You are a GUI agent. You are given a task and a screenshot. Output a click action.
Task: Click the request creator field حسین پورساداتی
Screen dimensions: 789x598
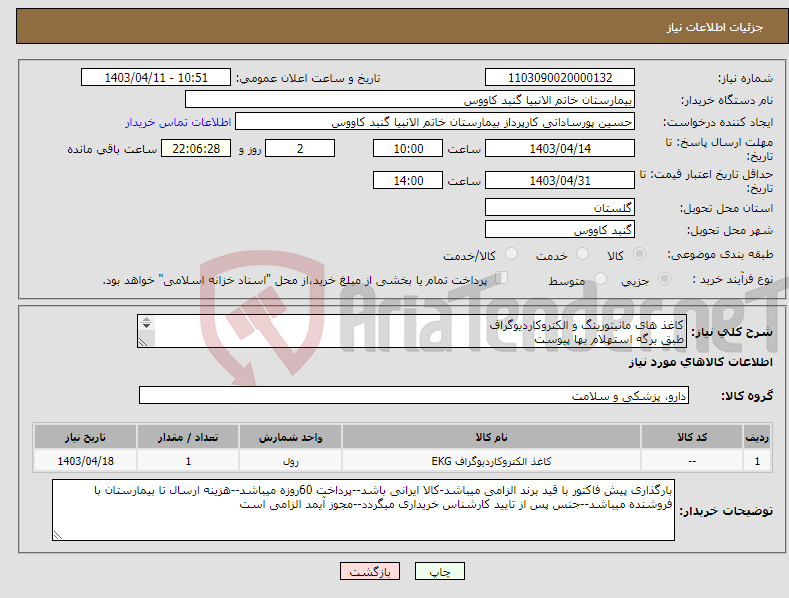[435, 122]
